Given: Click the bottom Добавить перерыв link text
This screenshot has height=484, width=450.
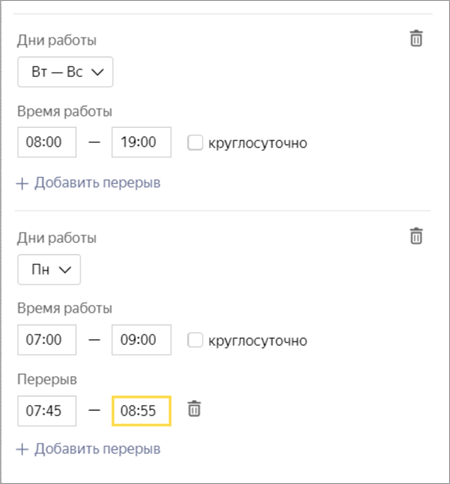Looking at the screenshot, I should click(97, 449).
